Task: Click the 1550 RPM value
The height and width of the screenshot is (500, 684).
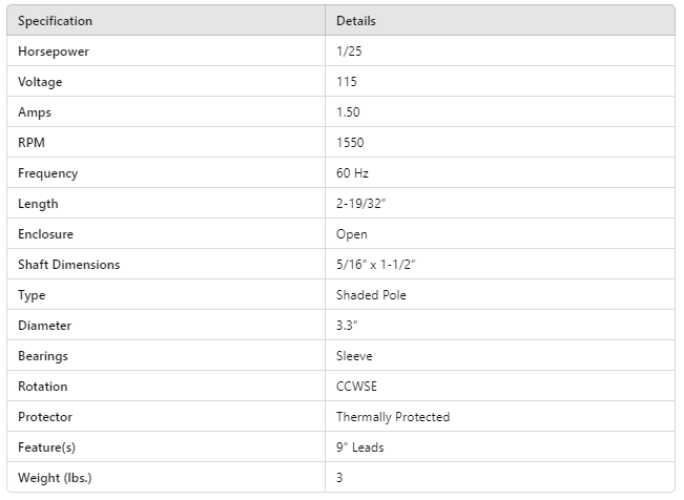Action: pos(349,143)
